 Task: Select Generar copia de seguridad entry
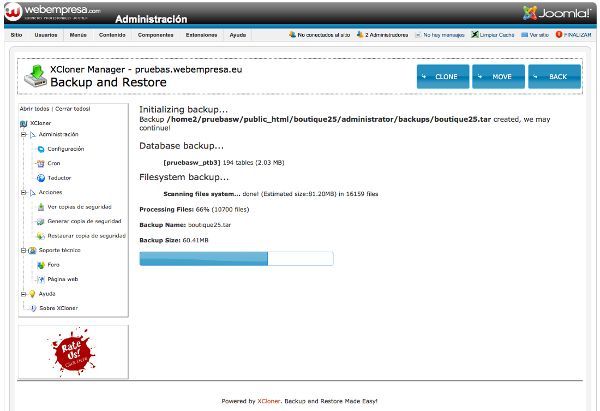(x=84, y=221)
